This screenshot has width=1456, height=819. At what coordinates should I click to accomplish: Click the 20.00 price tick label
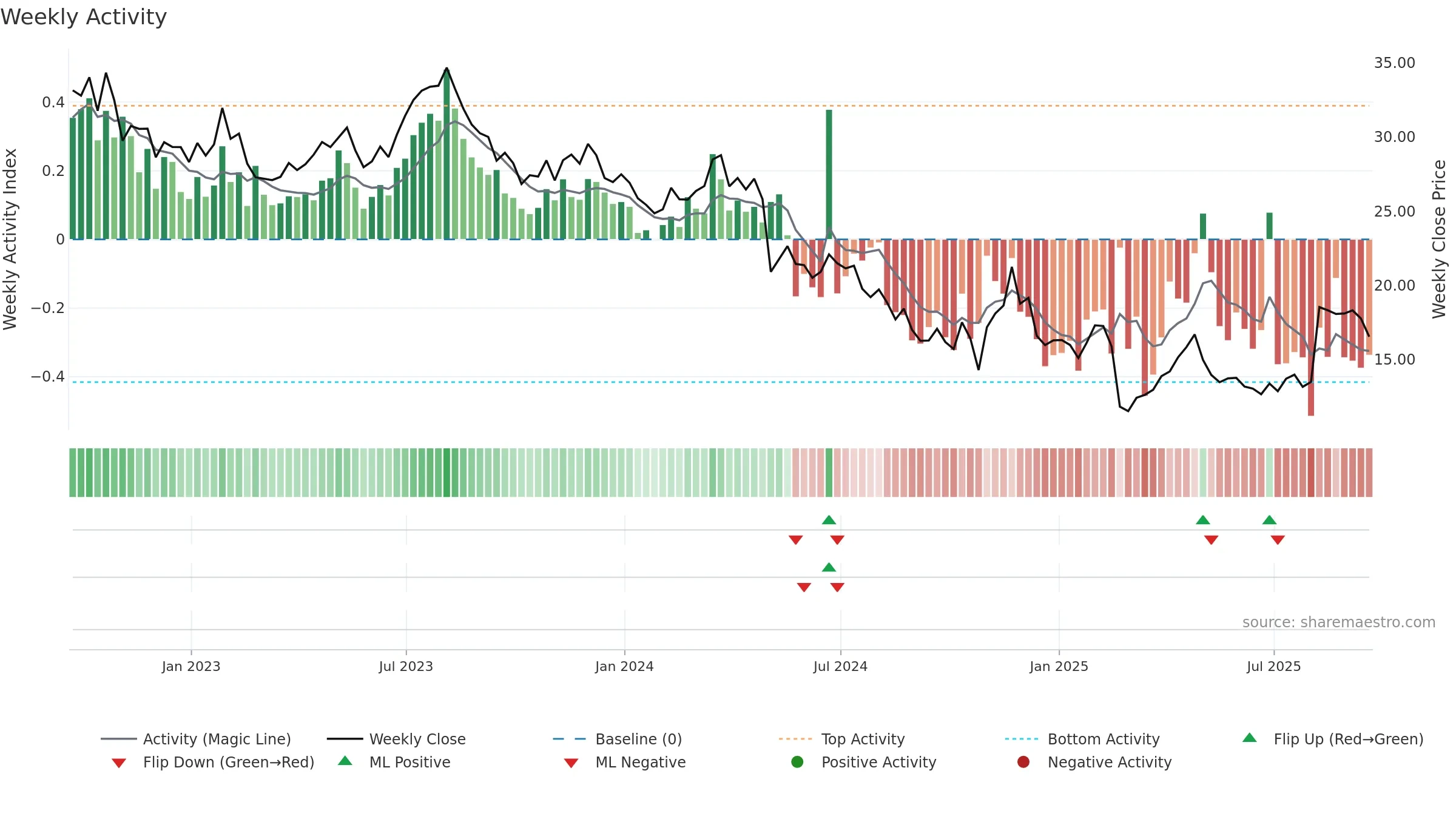[x=1394, y=285]
